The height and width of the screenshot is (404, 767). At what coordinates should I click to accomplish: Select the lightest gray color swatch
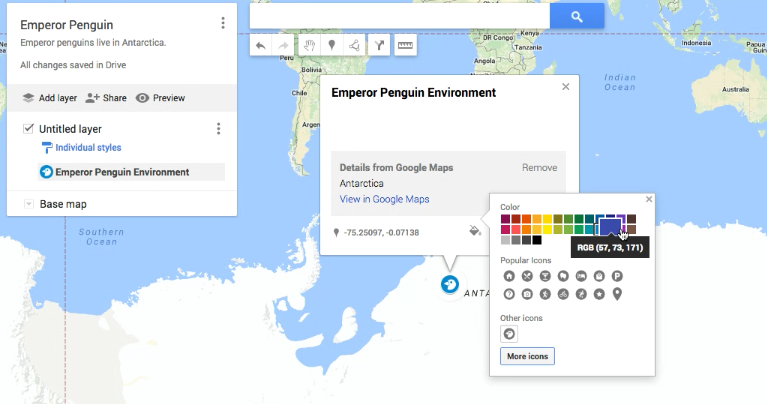click(x=505, y=240)
